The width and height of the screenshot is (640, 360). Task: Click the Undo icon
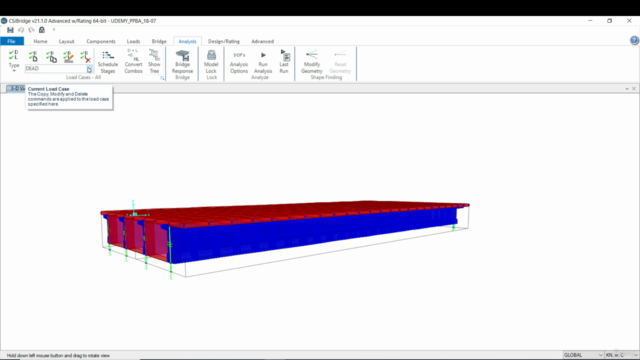pyautogui.click(x=21, y=30)
